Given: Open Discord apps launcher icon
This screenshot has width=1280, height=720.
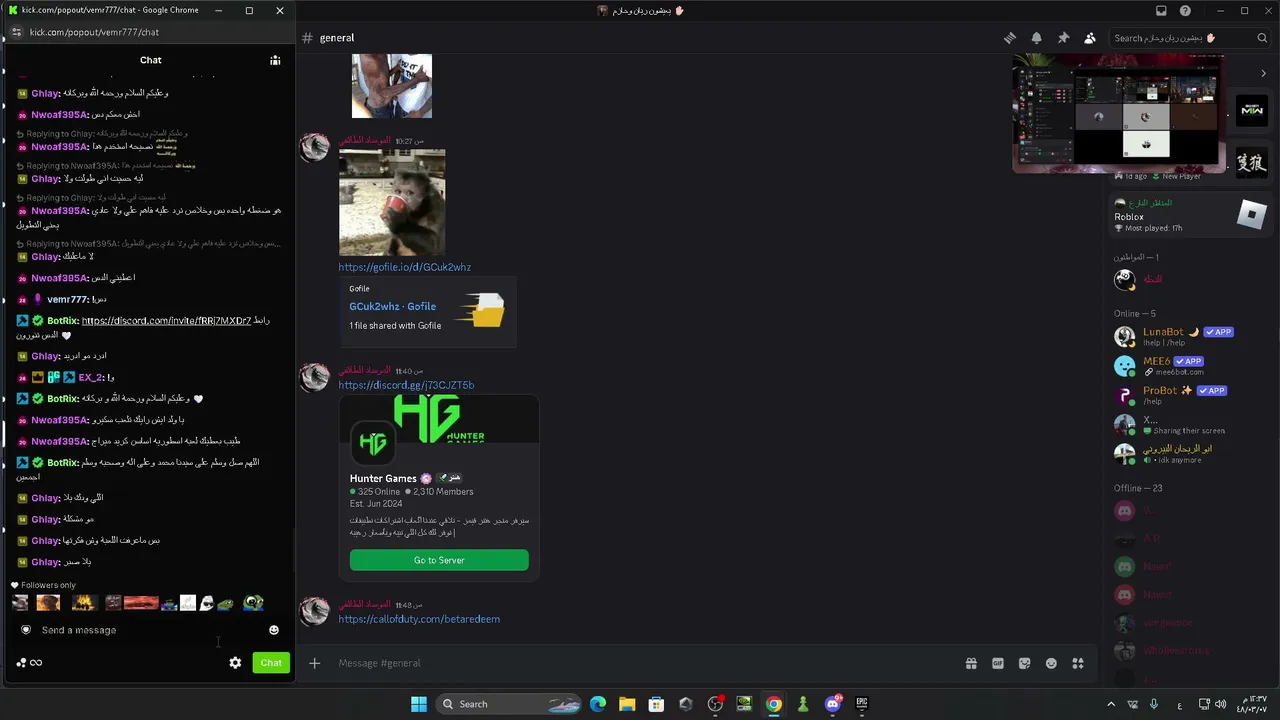Looking at the screenshot, I should 1078,663.
